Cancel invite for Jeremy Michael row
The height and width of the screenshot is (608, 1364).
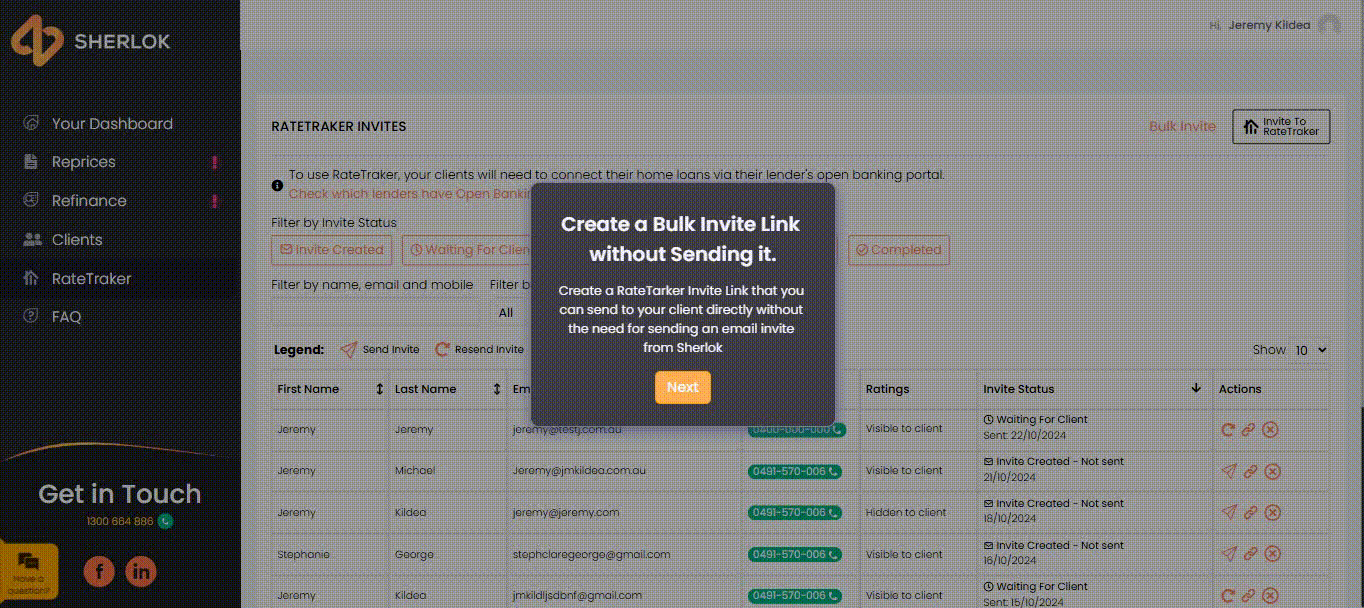coord(1271,471)
